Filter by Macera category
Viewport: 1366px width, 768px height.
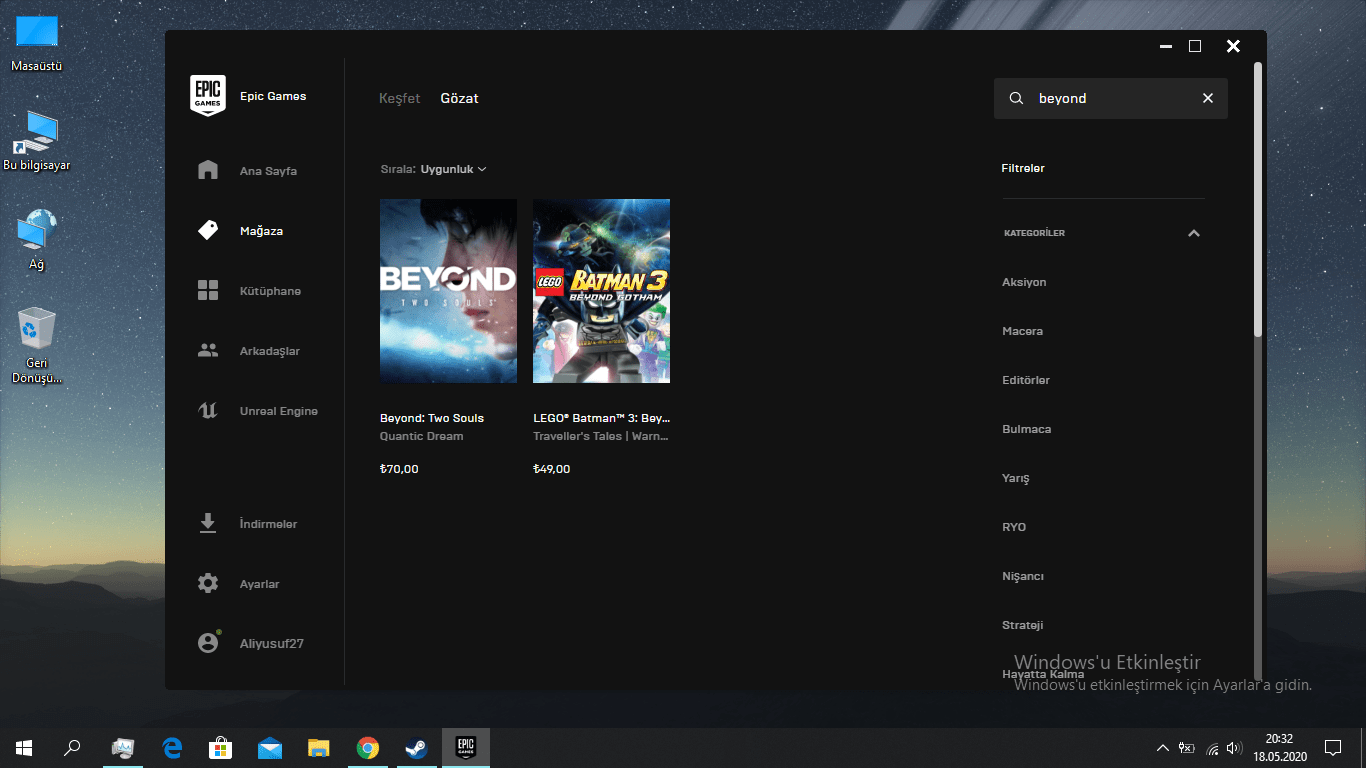point(1022,331)
